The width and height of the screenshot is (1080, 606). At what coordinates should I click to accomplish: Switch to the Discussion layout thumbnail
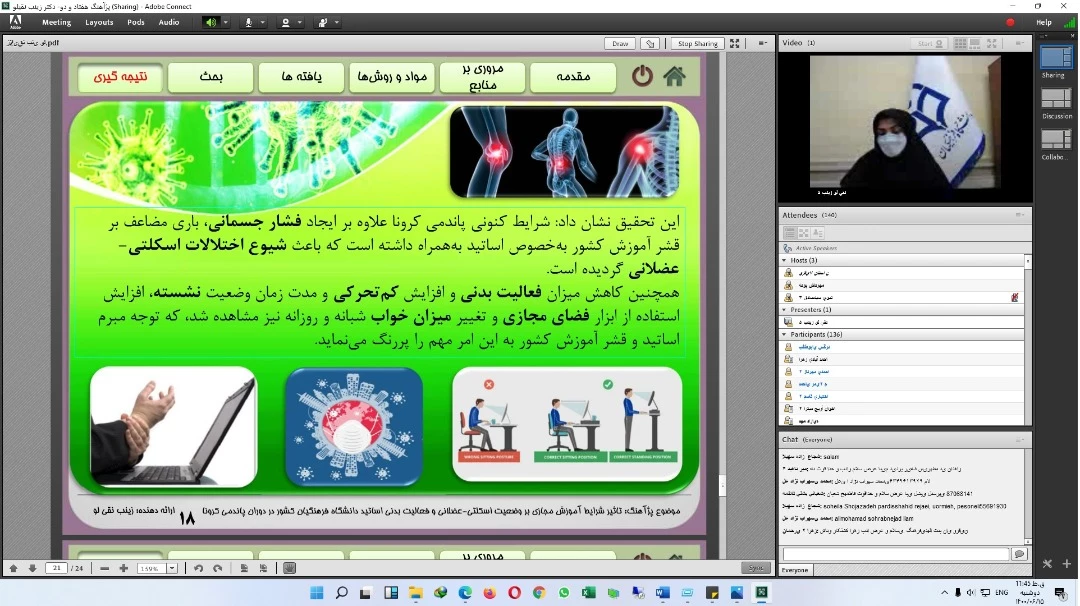tap(1056, 98)
